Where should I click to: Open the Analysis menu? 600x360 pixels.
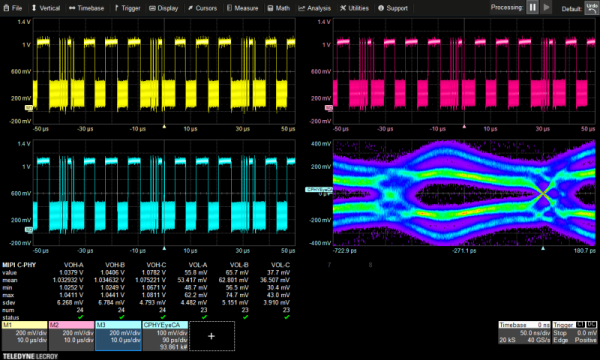coord(315,8)
